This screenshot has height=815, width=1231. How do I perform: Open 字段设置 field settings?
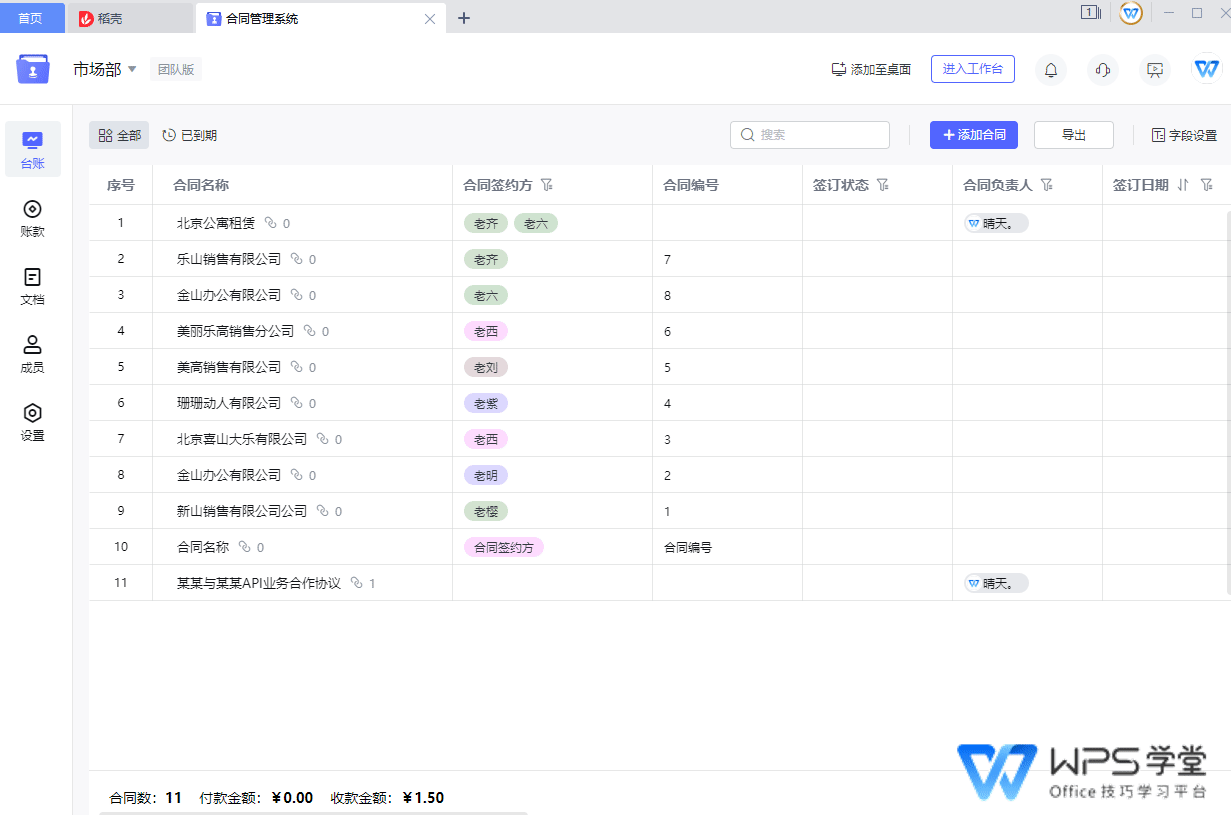[1184, 135]
